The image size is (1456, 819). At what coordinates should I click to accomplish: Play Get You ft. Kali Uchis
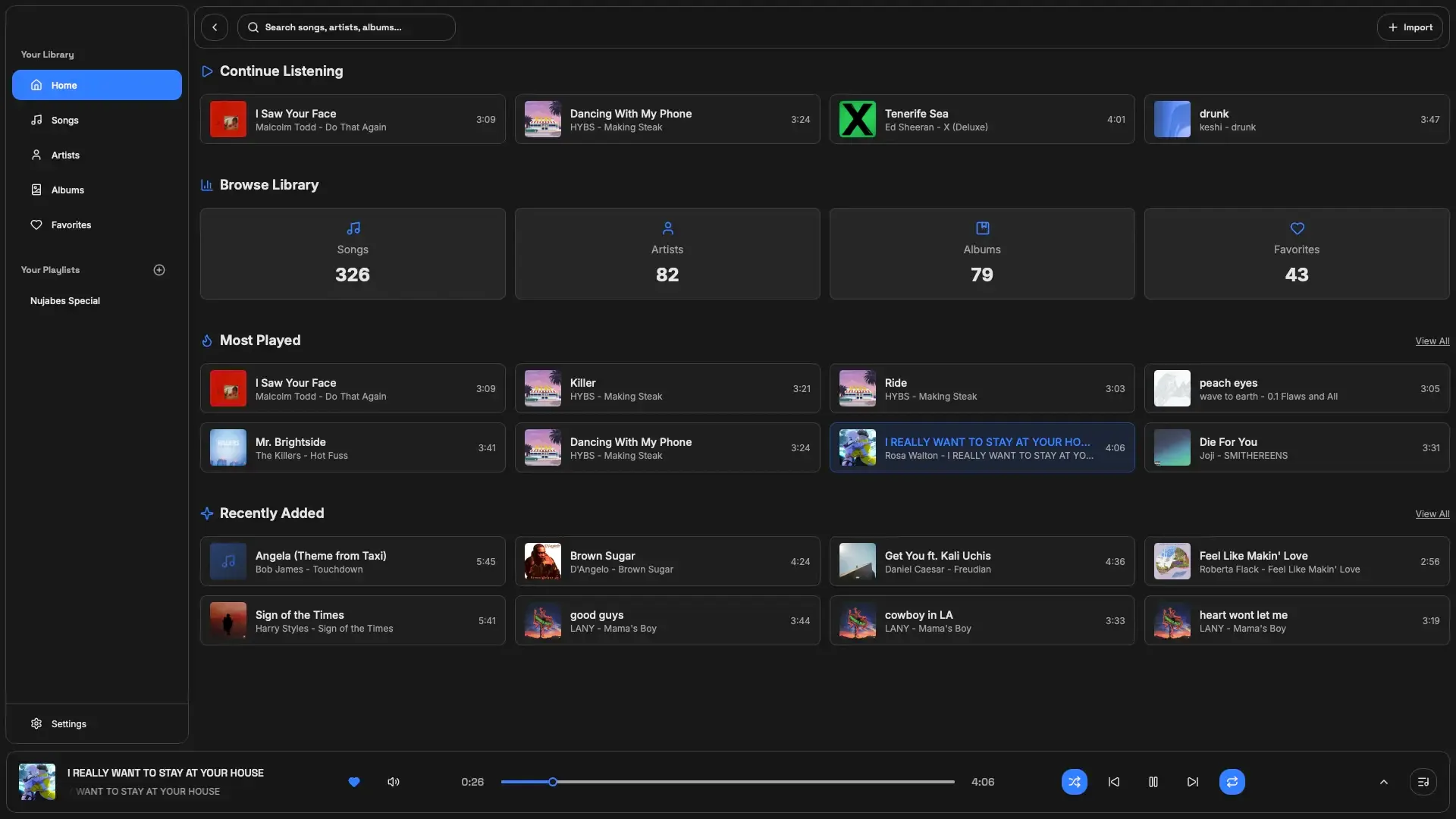(982, 561)
